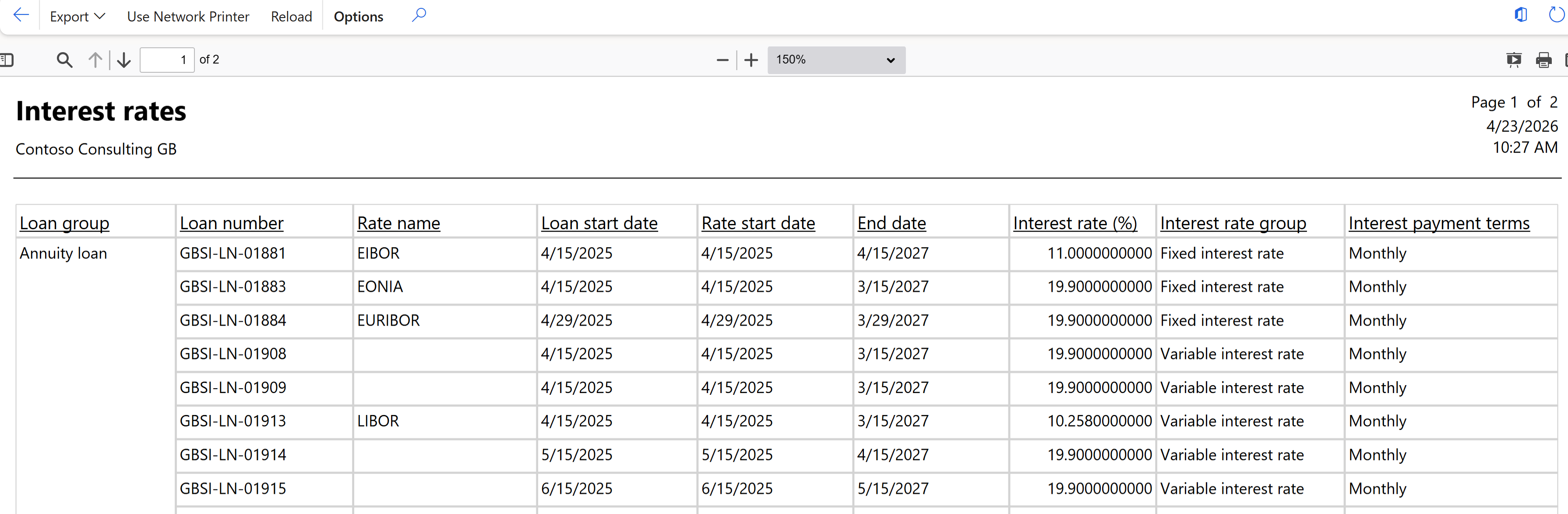Open in Office apps icon

(1521, 14)
